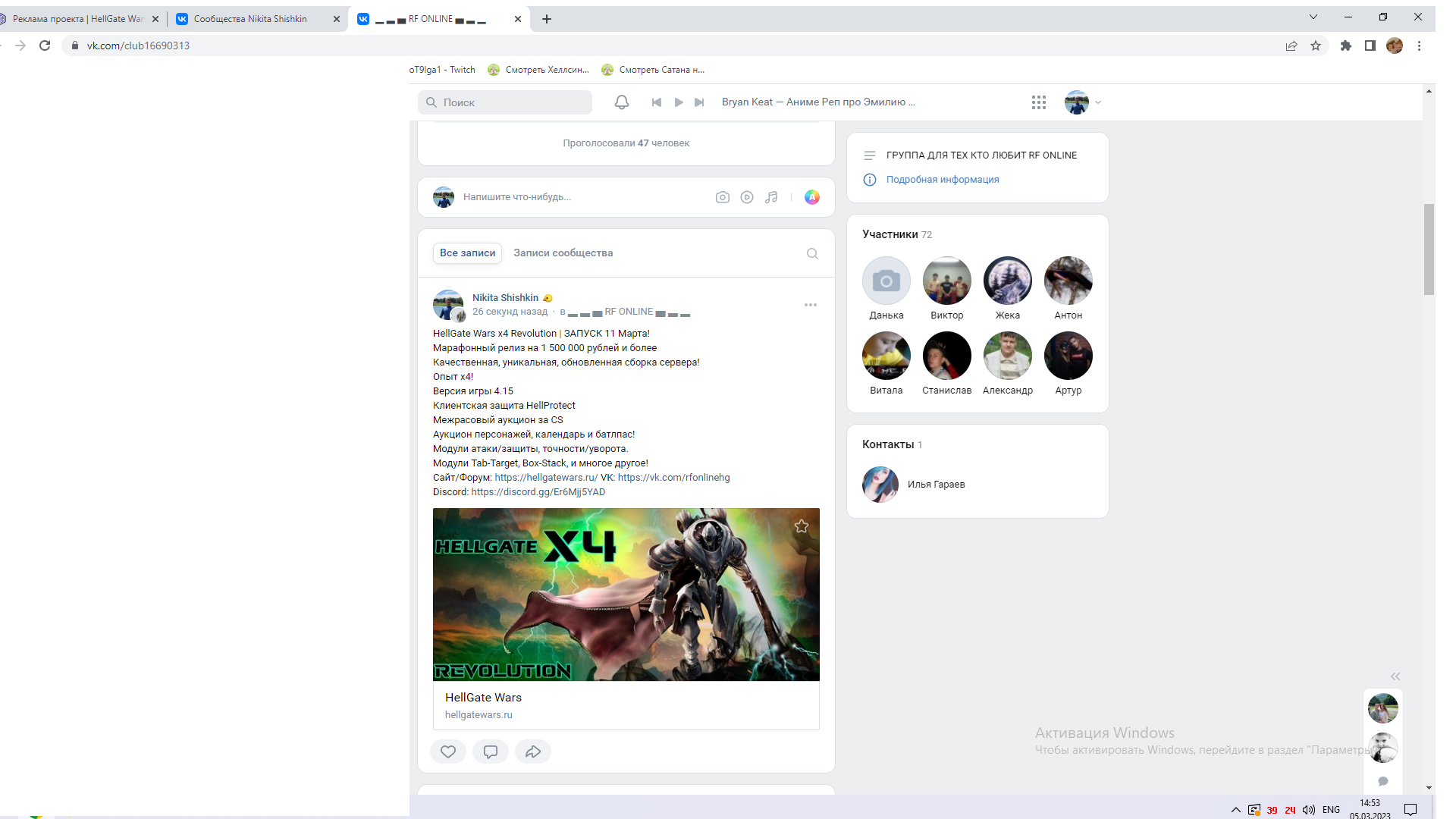The width and height of the screenshot is (1456, 819).
Task: Open Смотреть Хеллсин bookmark
Action: [538, 70]
